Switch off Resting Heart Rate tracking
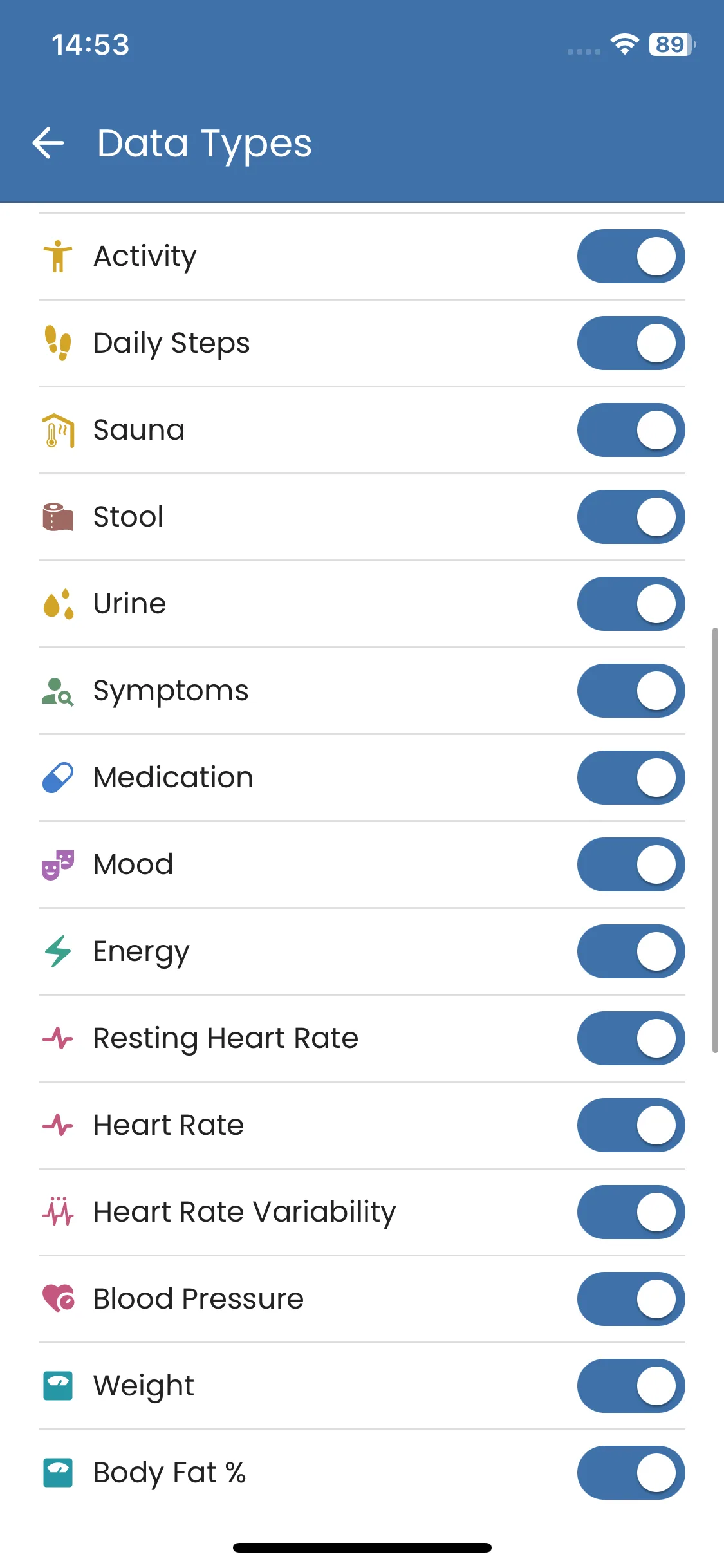This screenshot has width=724, height=1568. (631, 1038)
